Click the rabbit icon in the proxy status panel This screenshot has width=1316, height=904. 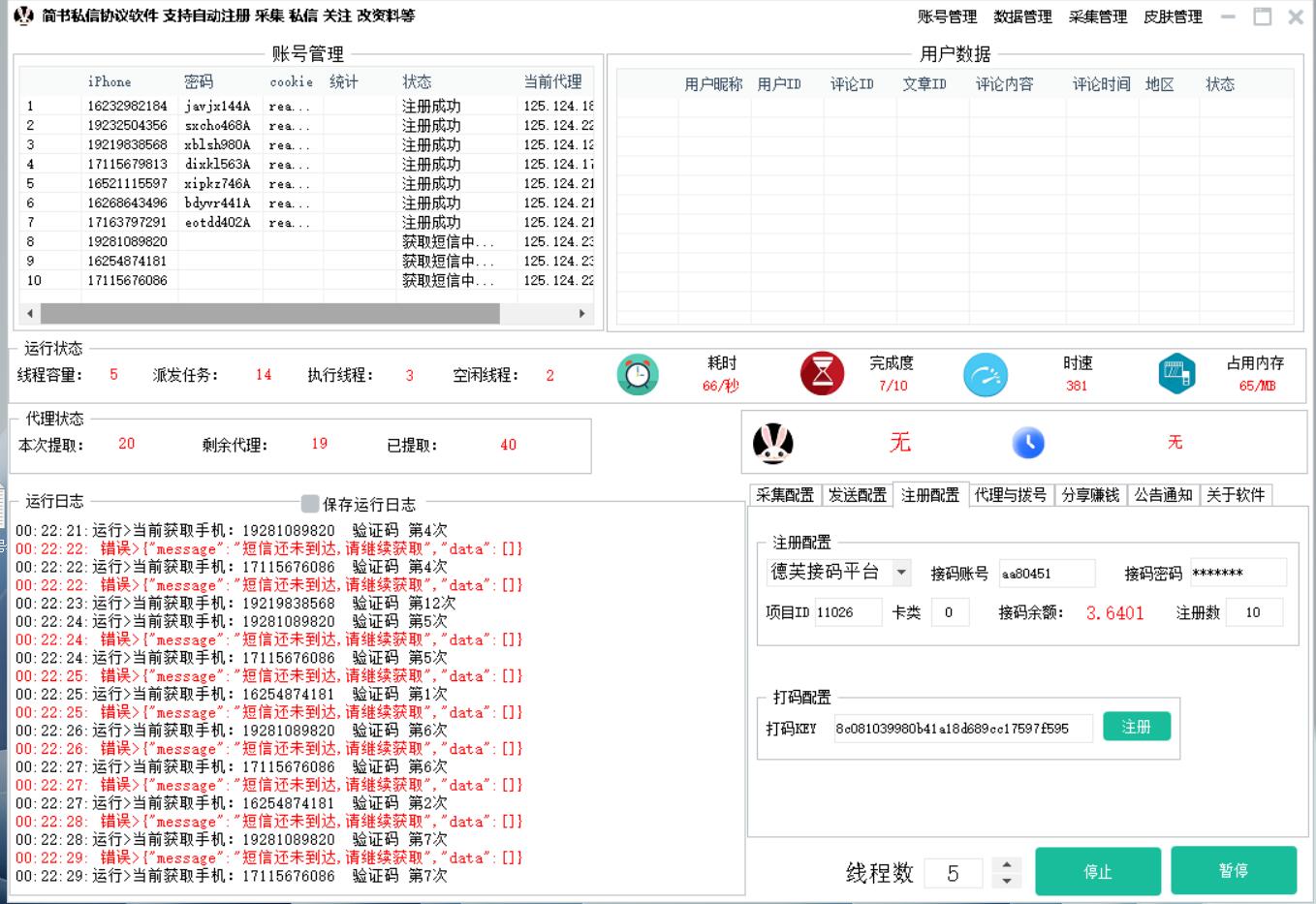[x=772, y=443]
